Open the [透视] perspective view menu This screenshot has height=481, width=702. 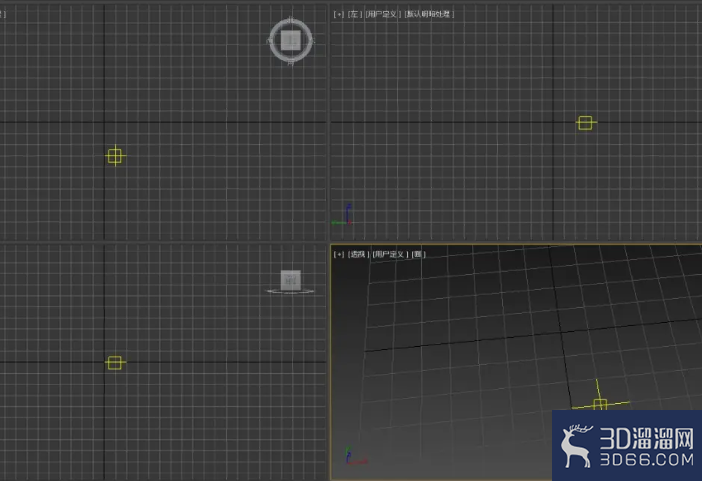tap(358, 254)
